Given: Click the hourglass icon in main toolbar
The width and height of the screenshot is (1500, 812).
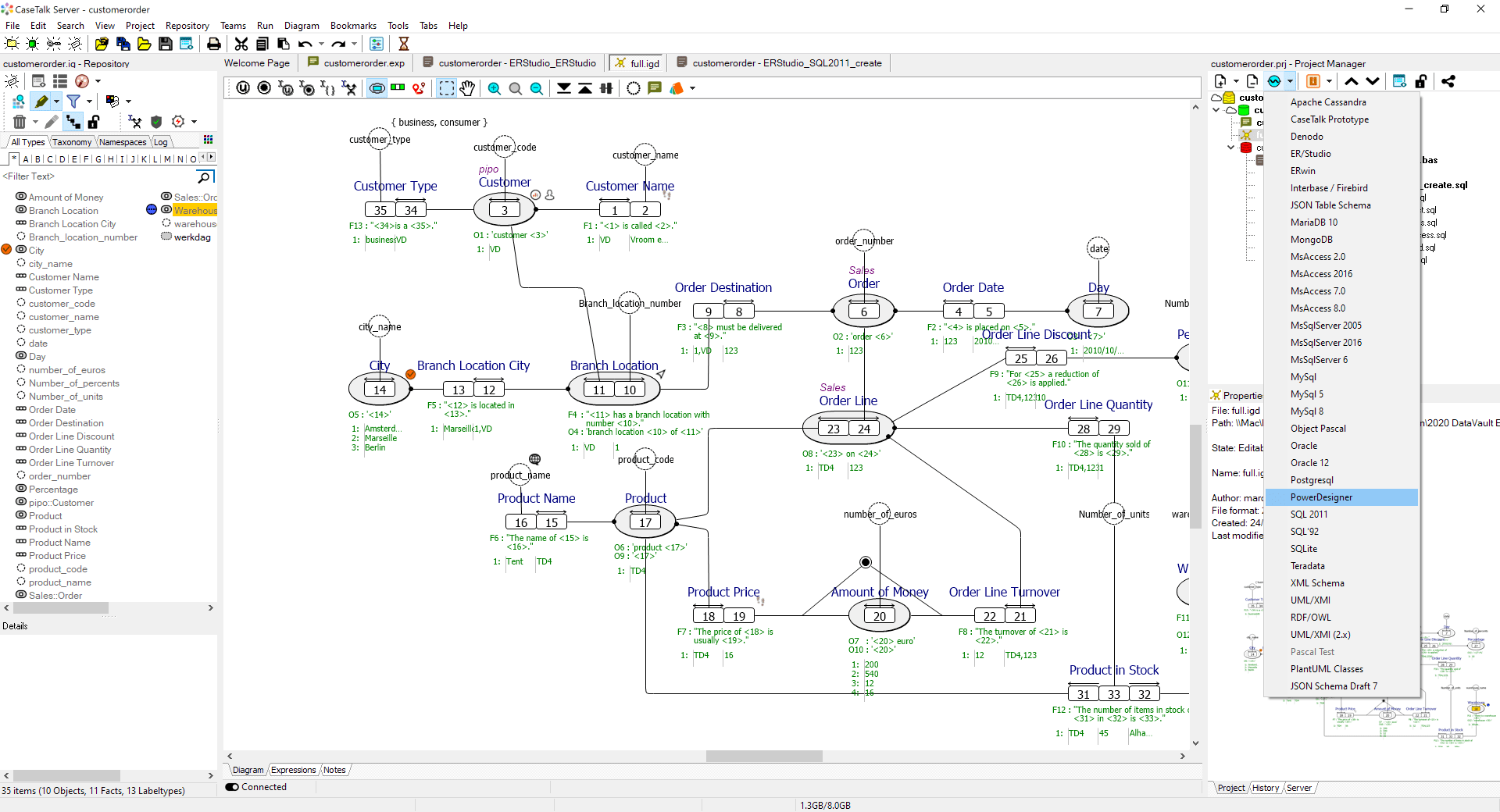Looking at the screenshot, I should click(404, 44).
